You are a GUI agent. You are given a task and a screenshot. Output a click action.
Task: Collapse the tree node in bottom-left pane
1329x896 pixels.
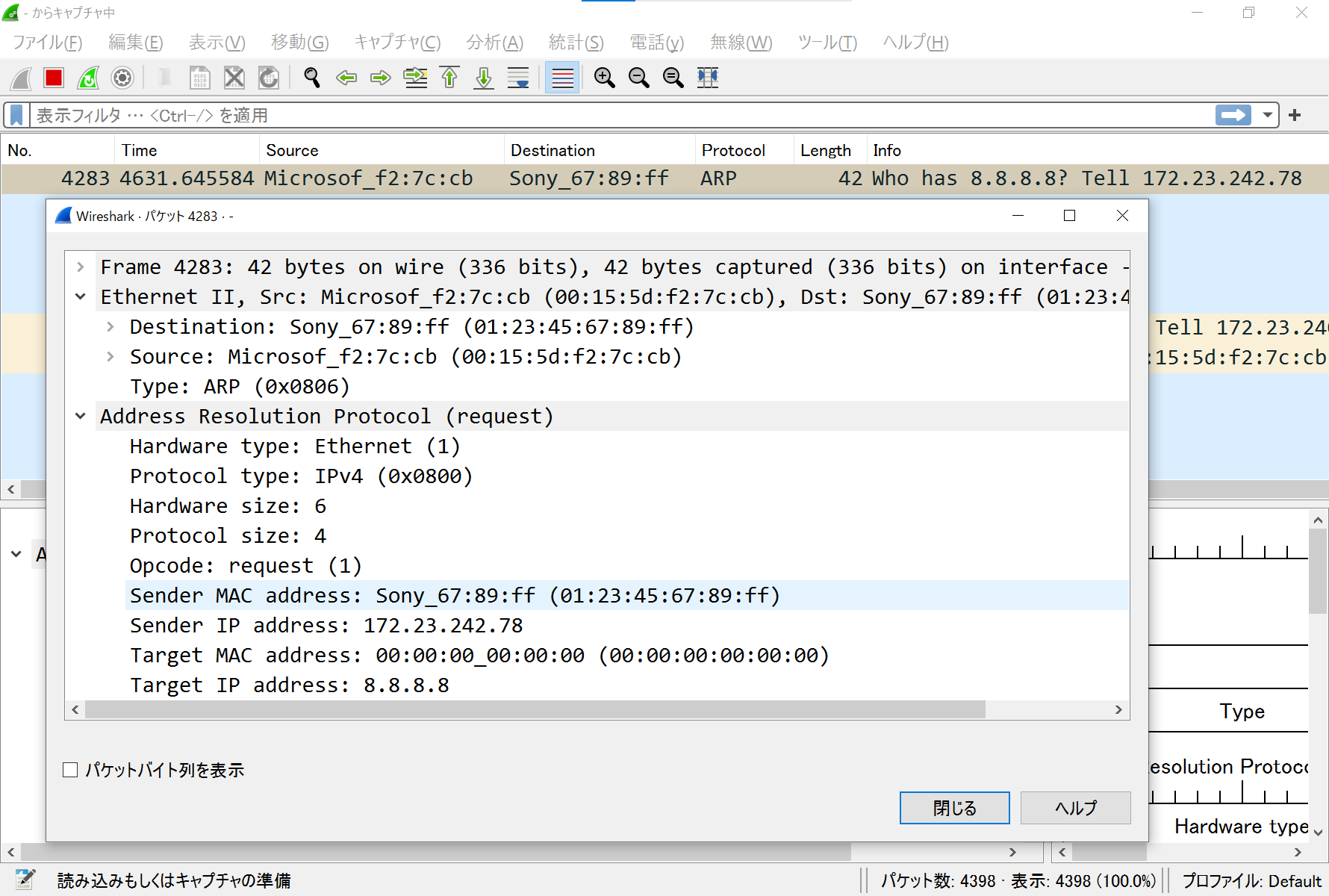(x=16, y=554)
